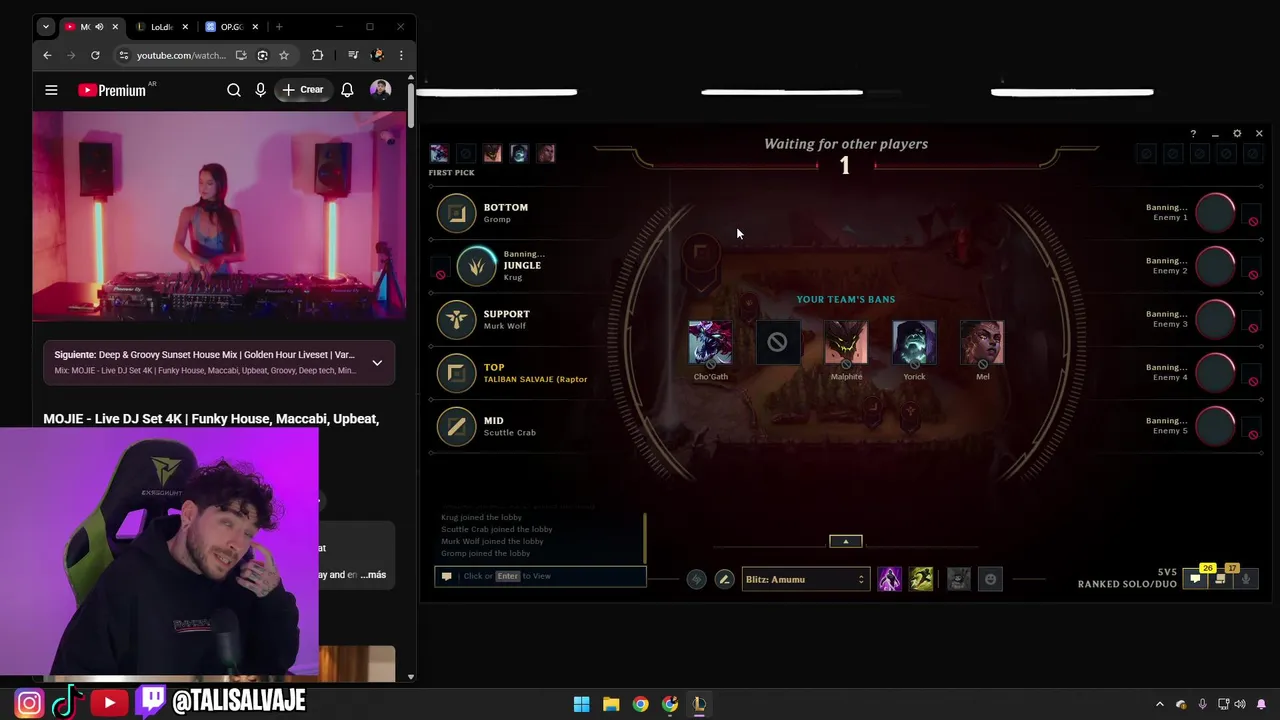Viewport: 1280px width, 720px height.
Task: Start YouTube voice search microphone
Action: pyautogui.click(x=261, y=90)
